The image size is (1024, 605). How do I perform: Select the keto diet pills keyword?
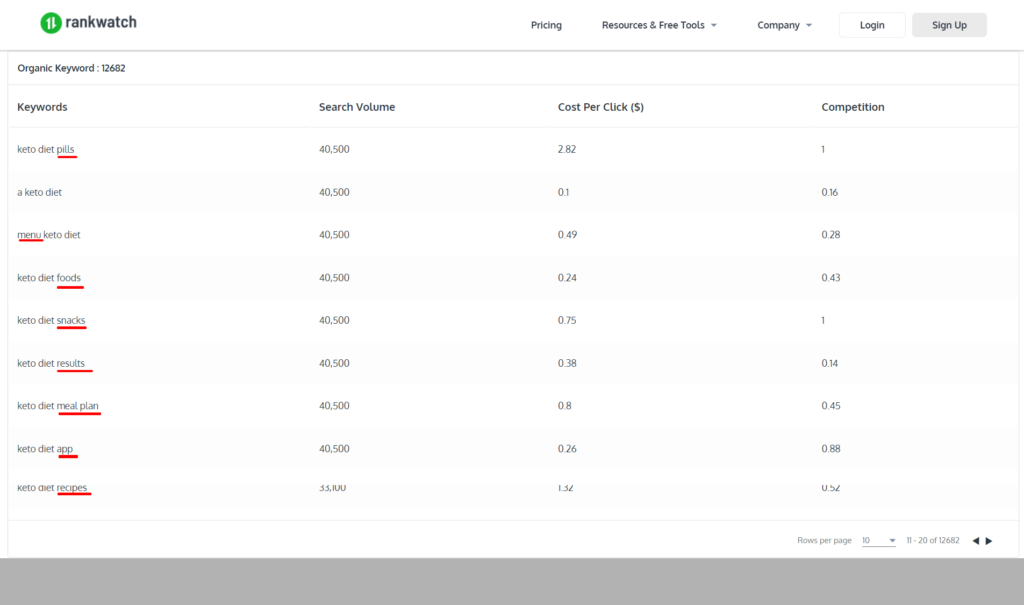46,149
